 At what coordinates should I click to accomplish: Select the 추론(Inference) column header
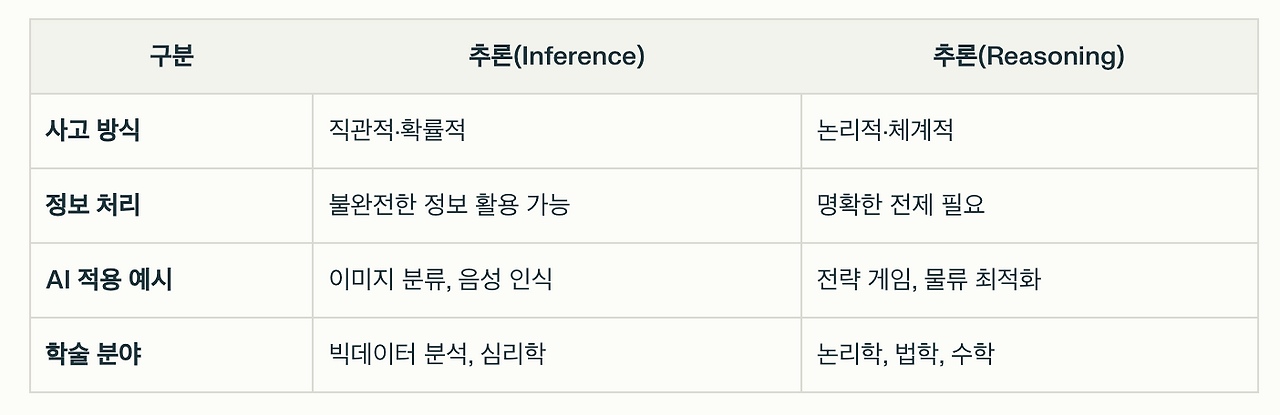tap(557, 57)
